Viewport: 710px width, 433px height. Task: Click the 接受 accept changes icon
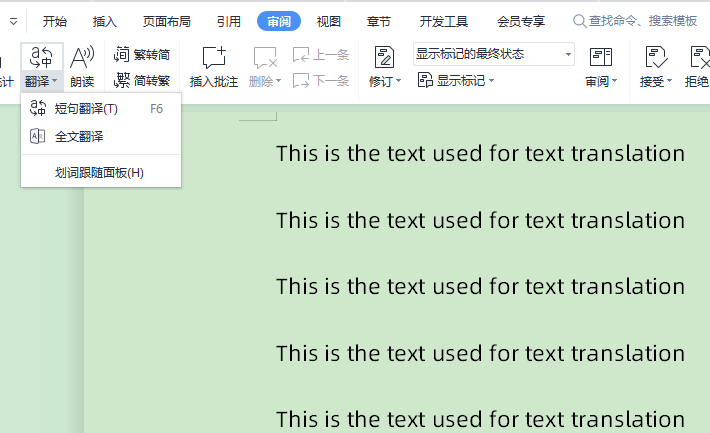coord(656,58)
